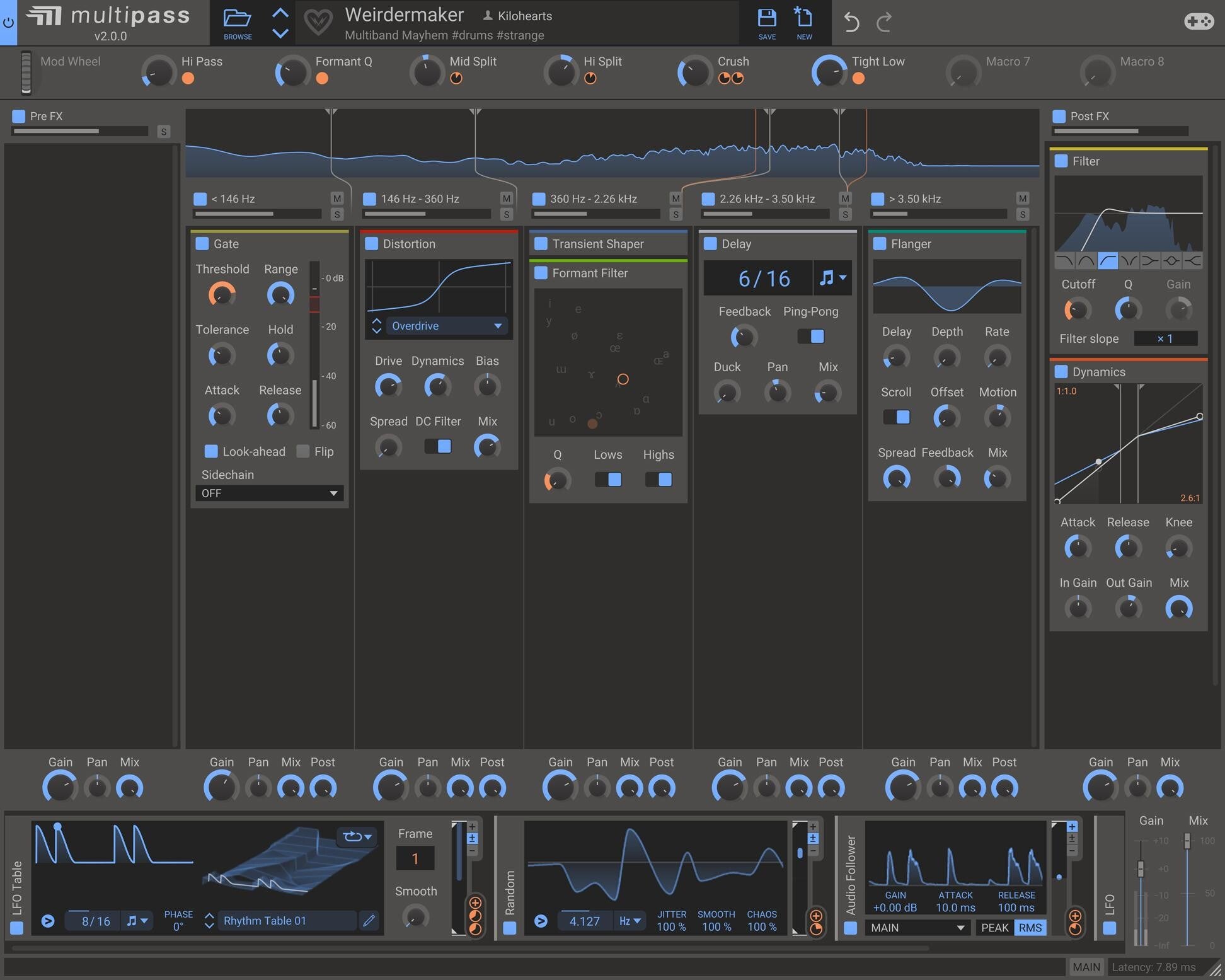Enable Ping-Pong in the Delay module
1225x980 pixels.
pyautogui.click(x=810, y=336)
